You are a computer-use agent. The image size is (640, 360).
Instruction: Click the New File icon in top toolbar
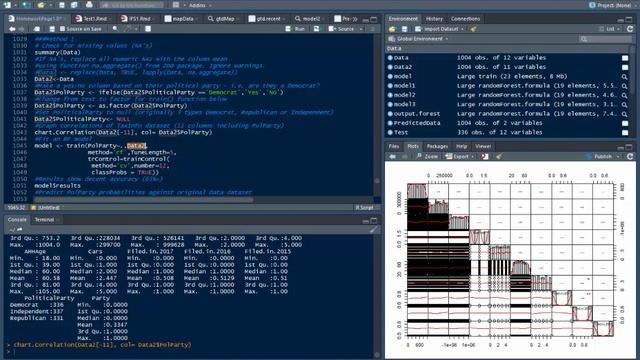coord(8,5)
